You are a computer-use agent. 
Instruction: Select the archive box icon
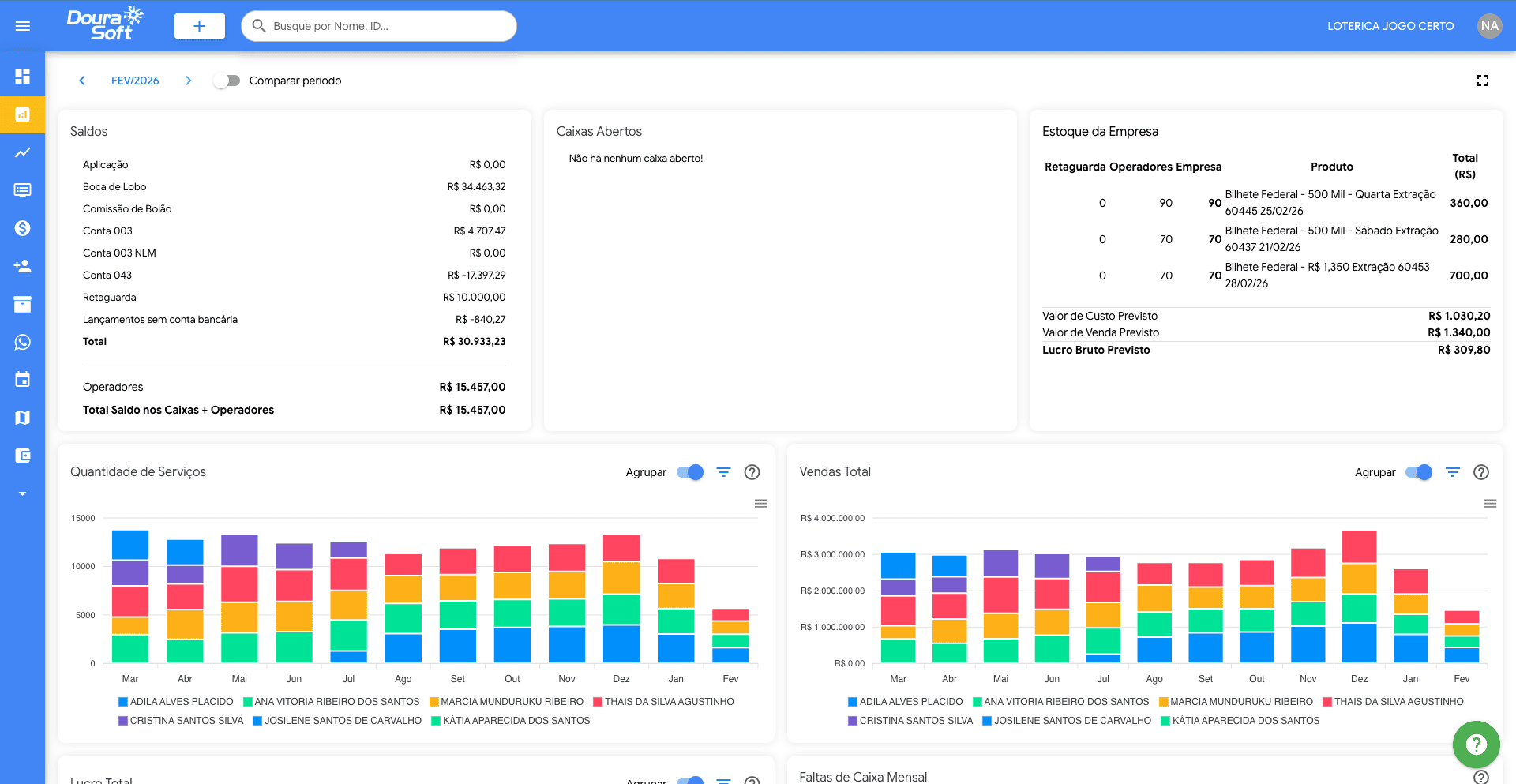tap(23, 304)
